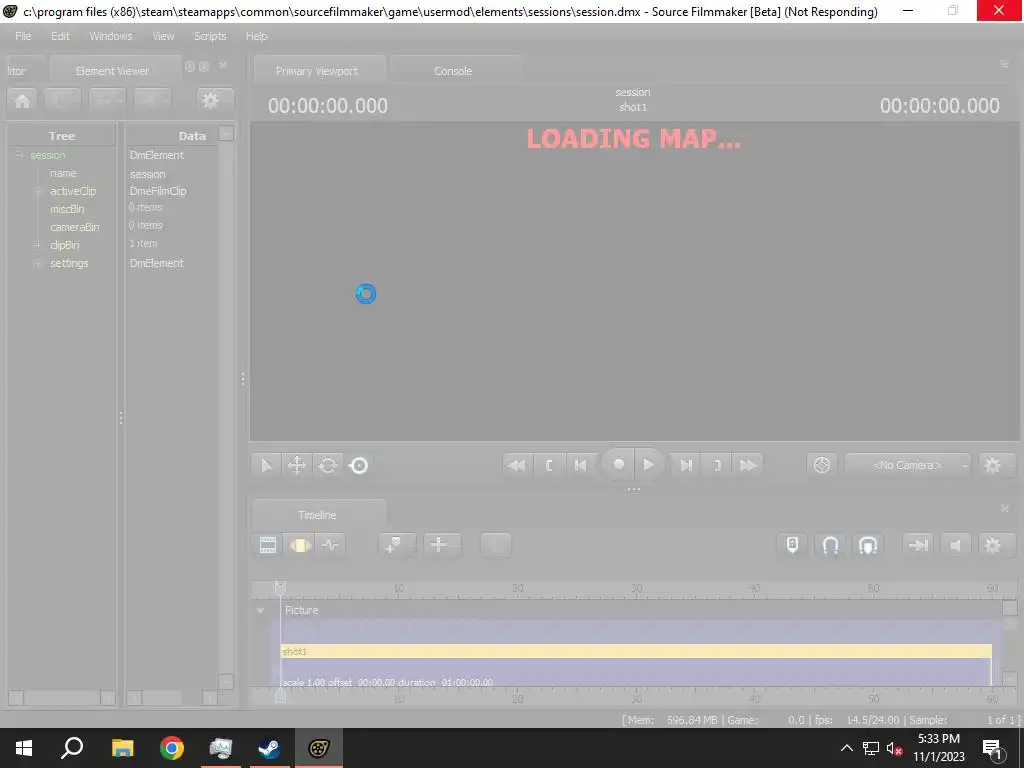Click the muted volume tray icon
Screen dimensions: 1024x768
[x=894, y=748]
